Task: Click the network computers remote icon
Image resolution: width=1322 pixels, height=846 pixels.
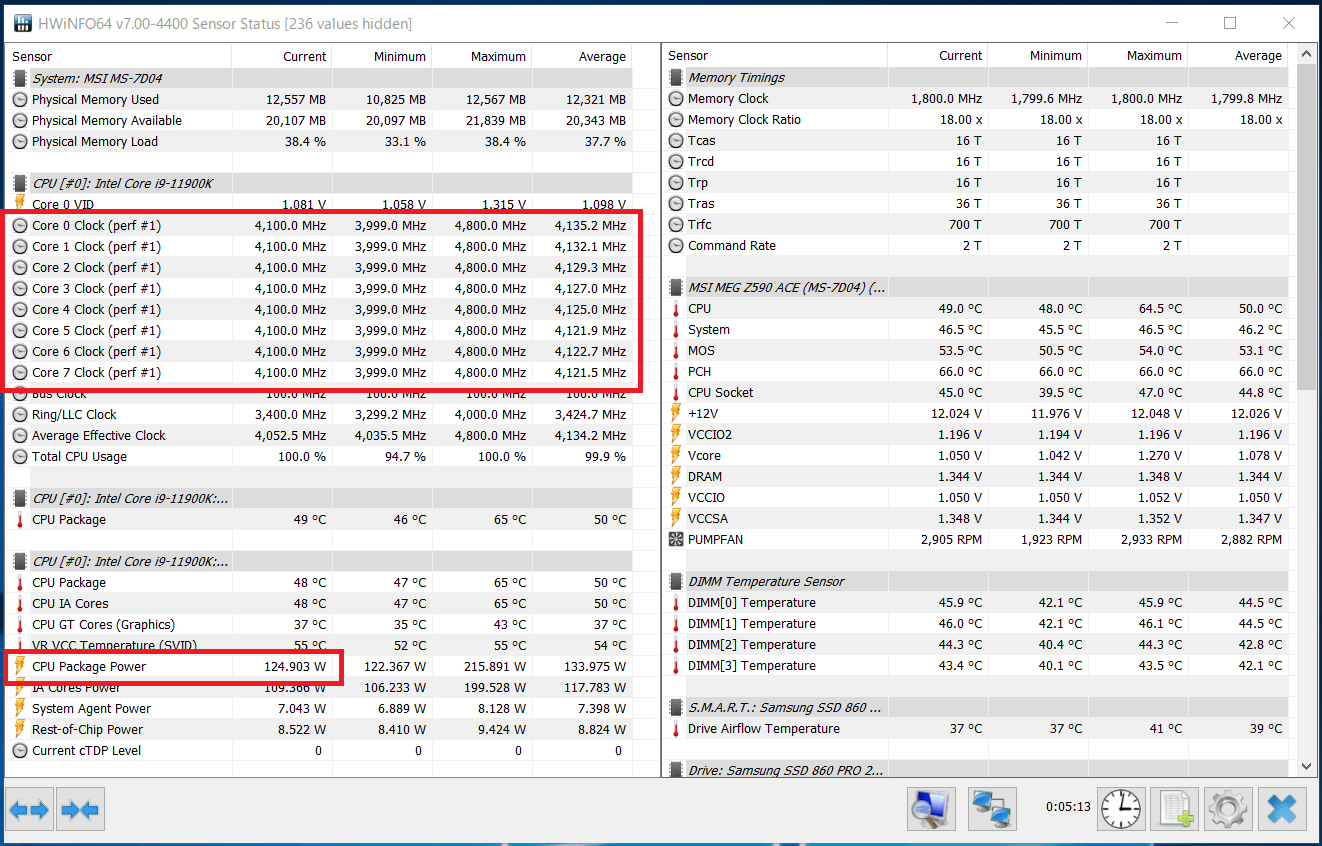Action: [x=992, y=809]
